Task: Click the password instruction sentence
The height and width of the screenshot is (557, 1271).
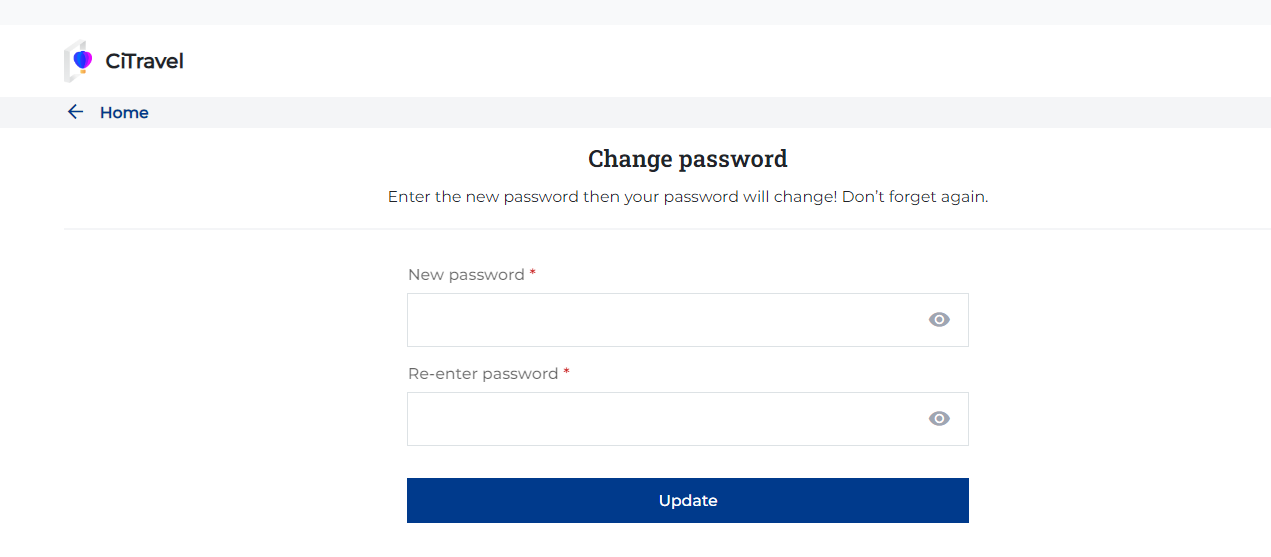Action: click(x=687, y=197)
